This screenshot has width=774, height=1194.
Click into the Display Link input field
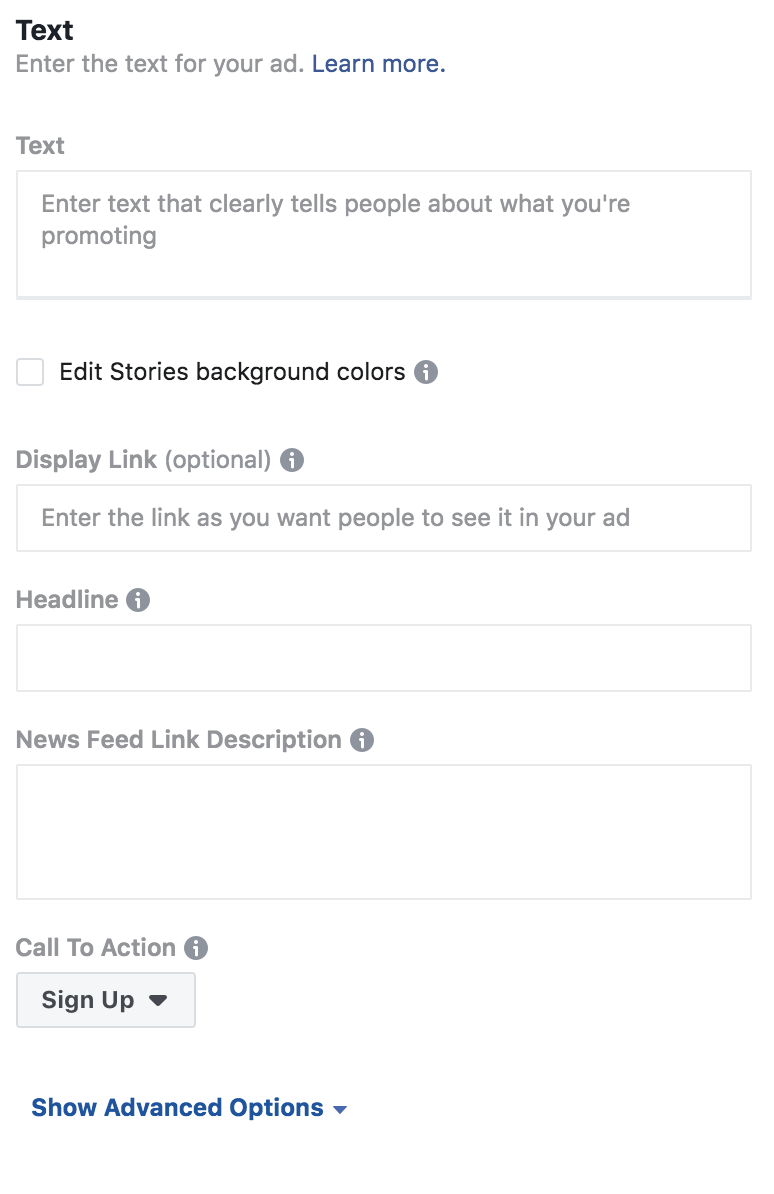point(383,518)
